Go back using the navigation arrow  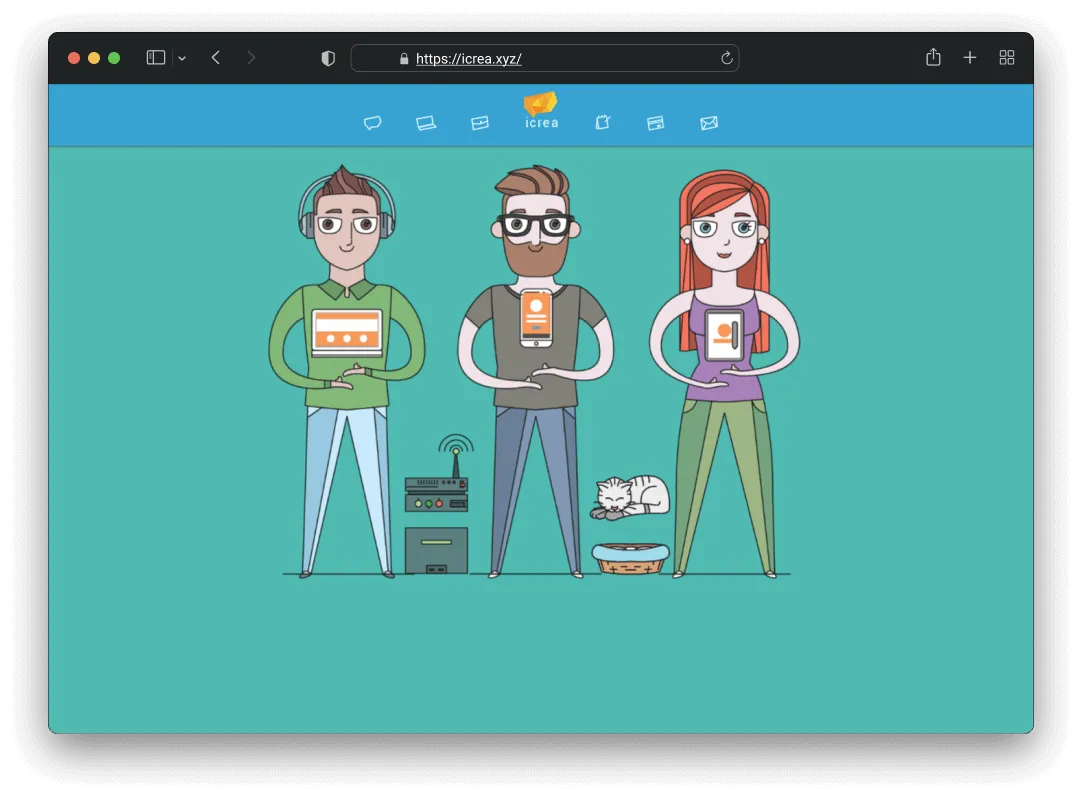[x=216, y=57]
